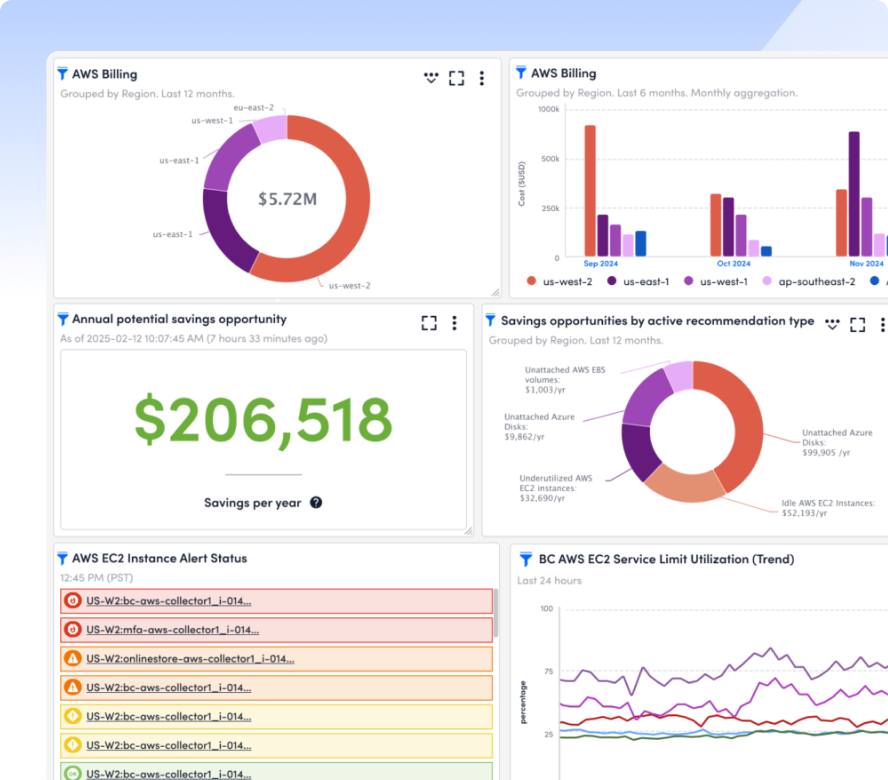
Task: Open orange-flagged US-W2:bc-aws-collector1 link
Action: 169,688
